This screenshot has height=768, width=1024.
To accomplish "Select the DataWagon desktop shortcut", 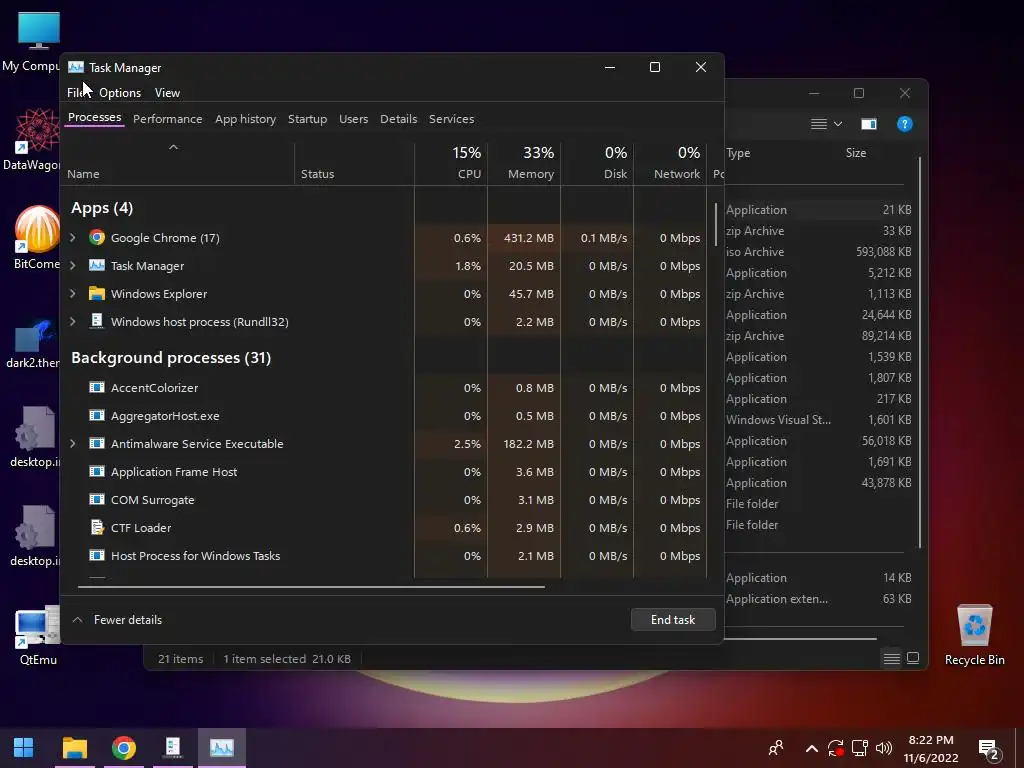I will [31, 139].
